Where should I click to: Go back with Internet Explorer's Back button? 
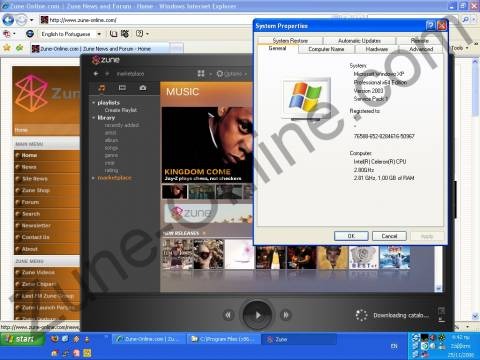pos(8,20)
